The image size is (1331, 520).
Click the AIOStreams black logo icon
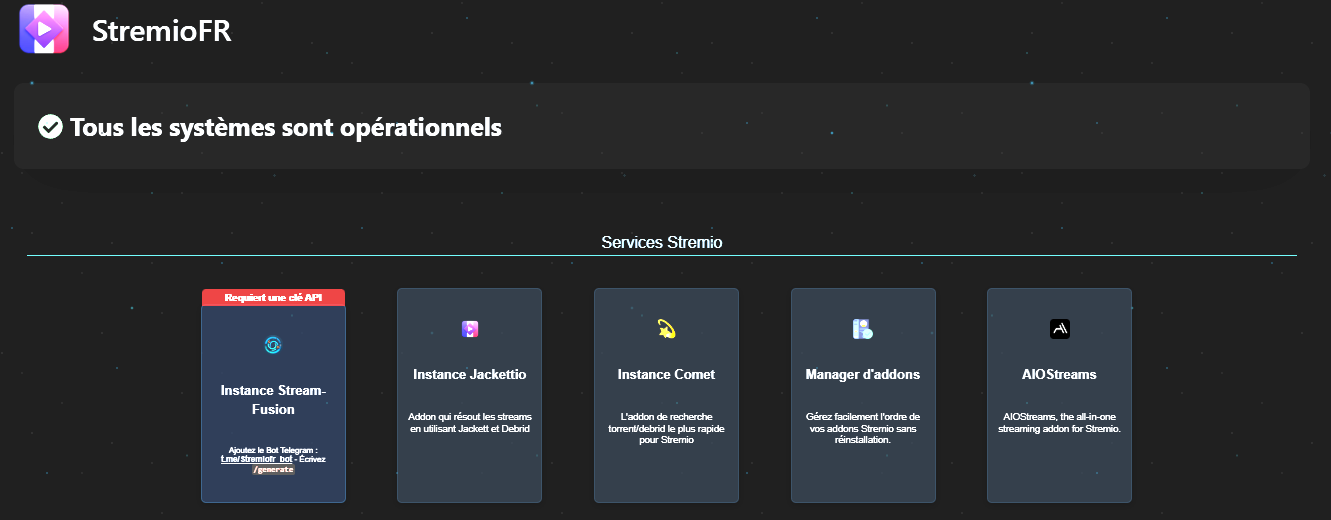pyautogui.click(x=1060, y=329)
